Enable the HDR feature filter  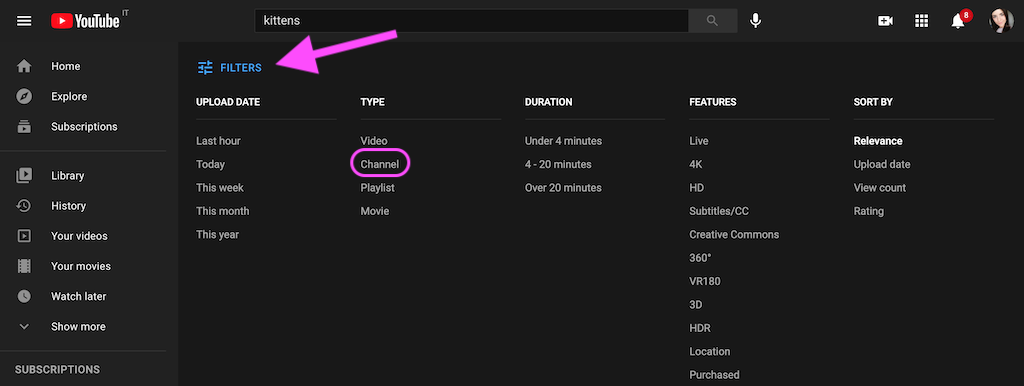point(700,329)
